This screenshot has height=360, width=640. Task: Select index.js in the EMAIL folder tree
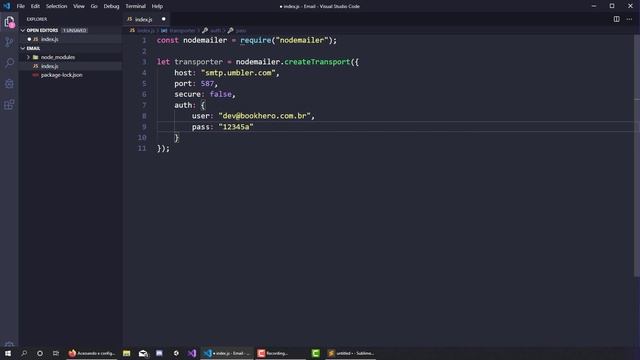[x=49, y=66]
